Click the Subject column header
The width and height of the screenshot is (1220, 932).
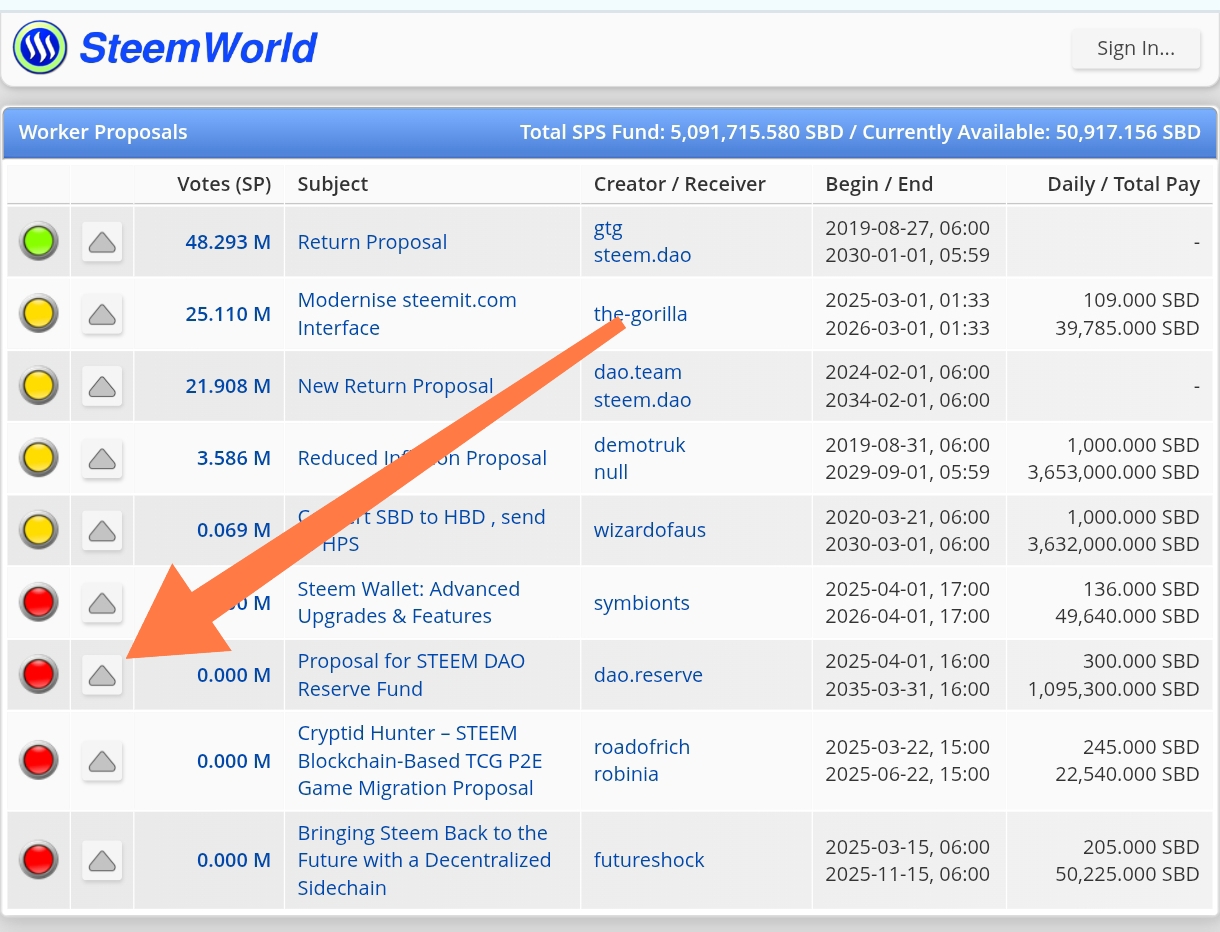[333, 184]
